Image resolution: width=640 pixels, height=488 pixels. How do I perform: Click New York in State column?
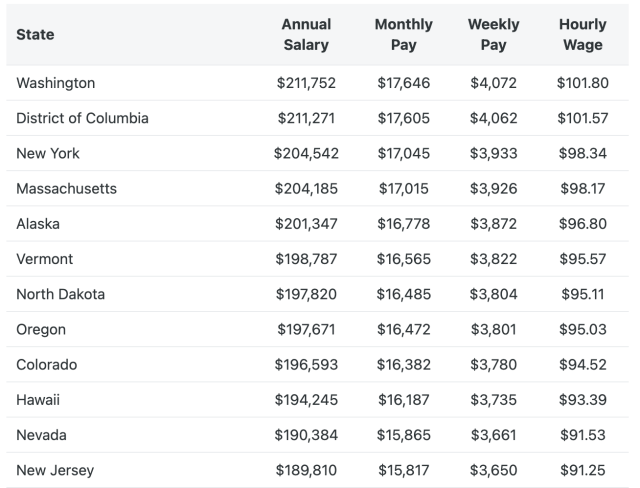pyautogui.click(x=48, y=153)
